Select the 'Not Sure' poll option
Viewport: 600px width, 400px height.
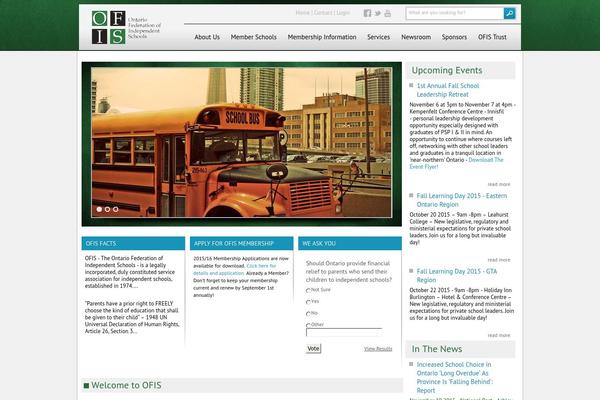click(x=308, y=291)
